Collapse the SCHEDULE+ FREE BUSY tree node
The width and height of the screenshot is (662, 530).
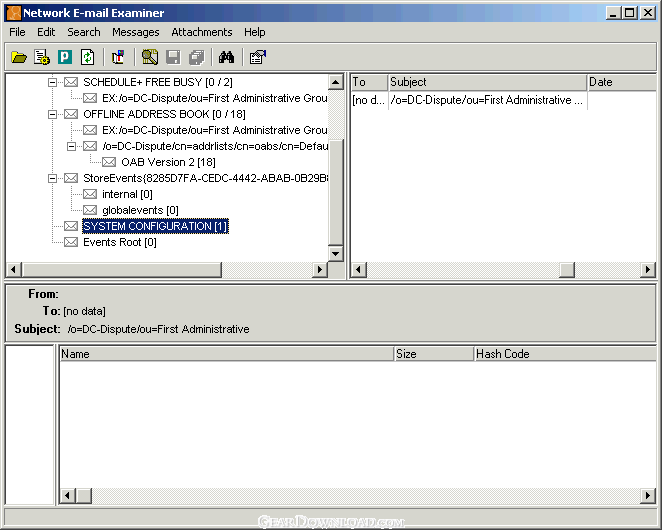coord(52,82)
